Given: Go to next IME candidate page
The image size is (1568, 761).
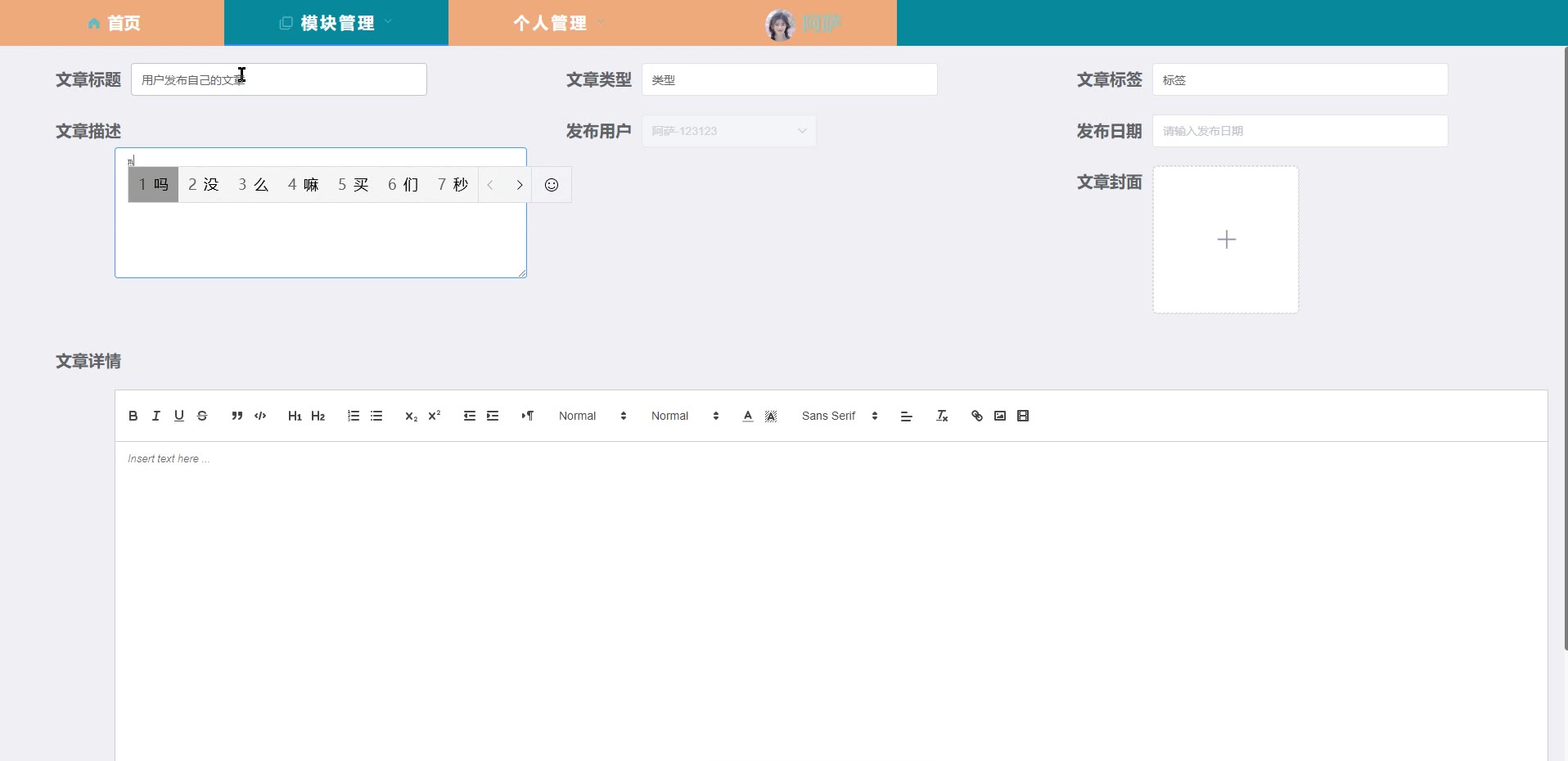Looking at the screenshot, I should point(520,185).
